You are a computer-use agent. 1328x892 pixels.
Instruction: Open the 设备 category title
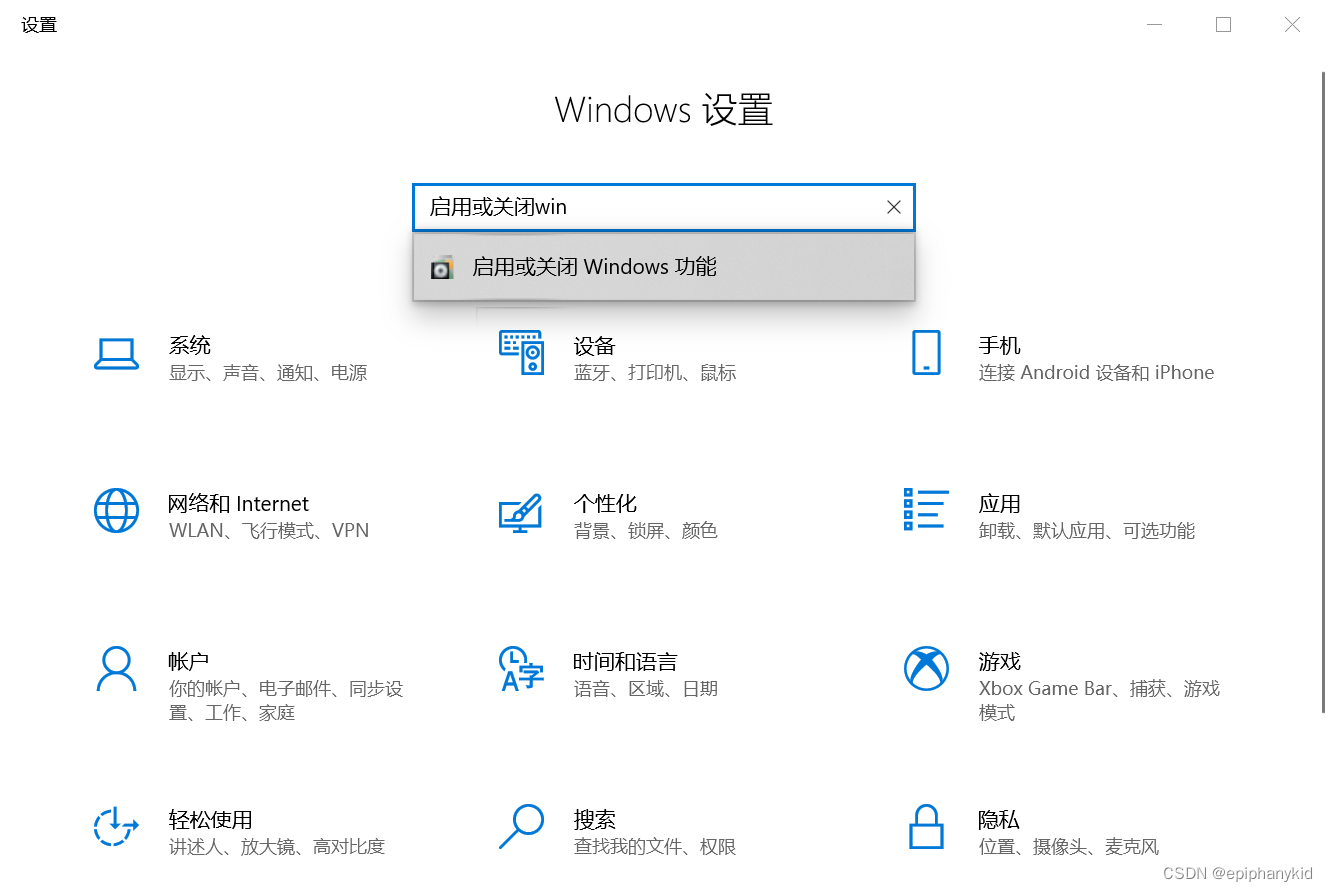click(x=594, y=346)
